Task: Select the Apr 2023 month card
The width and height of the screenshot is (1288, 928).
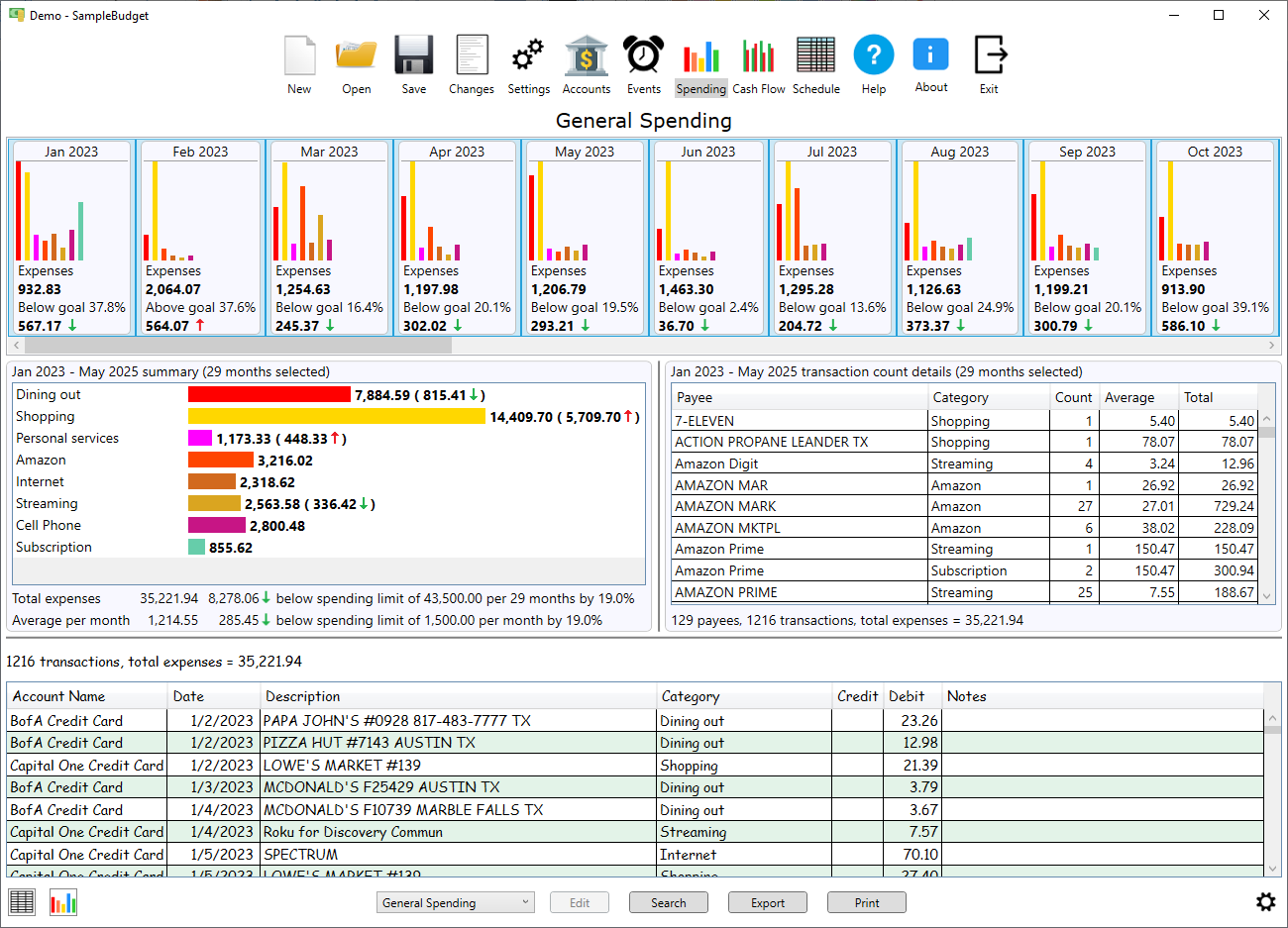Action: [457, 238]
